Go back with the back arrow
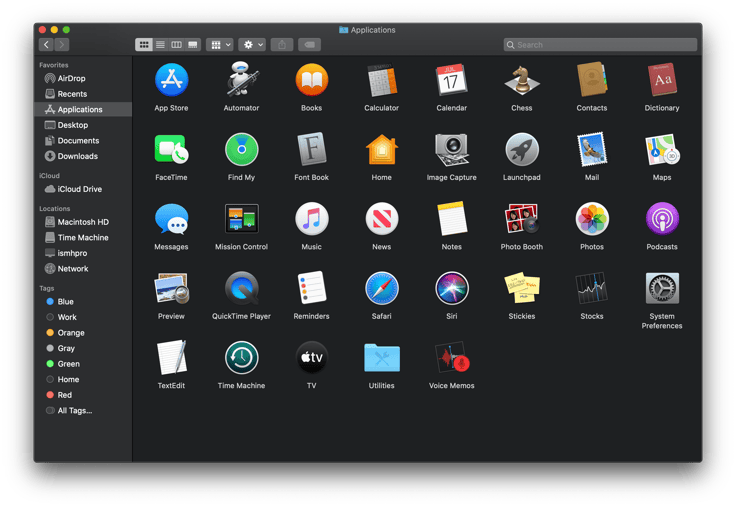This screenshot has width=736, height=507. tap(46, 45)
